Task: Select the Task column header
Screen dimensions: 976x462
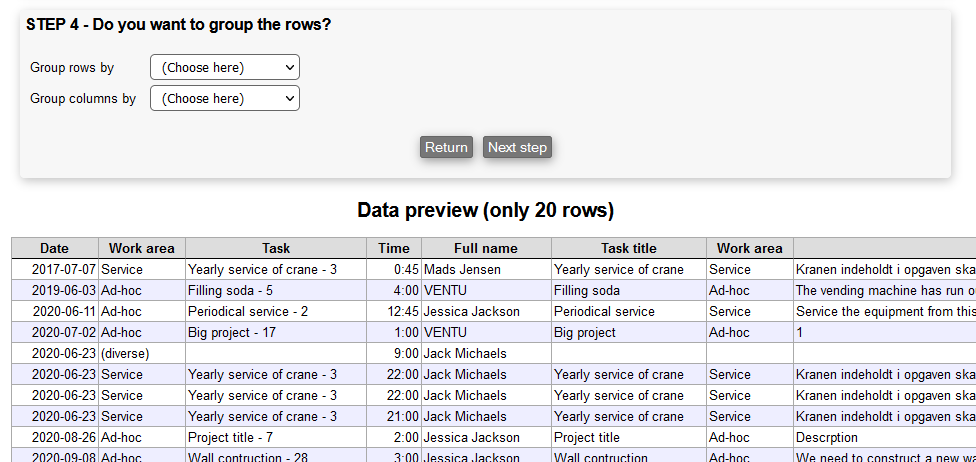Action: tap(276, 248)
